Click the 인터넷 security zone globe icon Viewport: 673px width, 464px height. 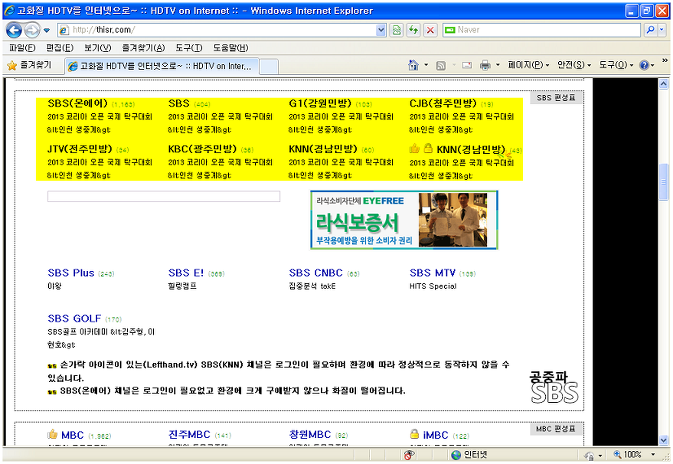(456, 455)
